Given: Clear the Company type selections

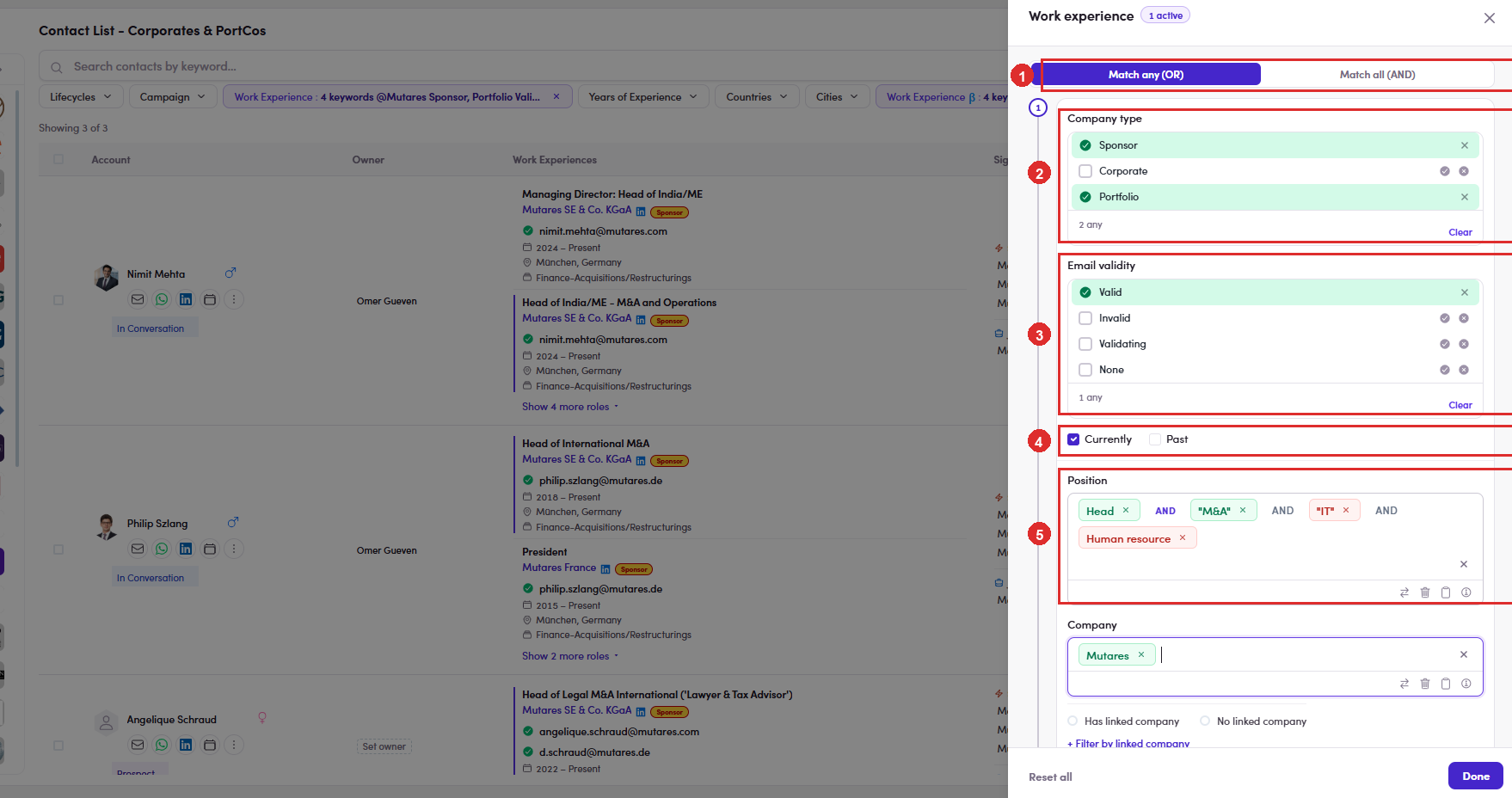Looking at the screenshot, I should 1460,232.
